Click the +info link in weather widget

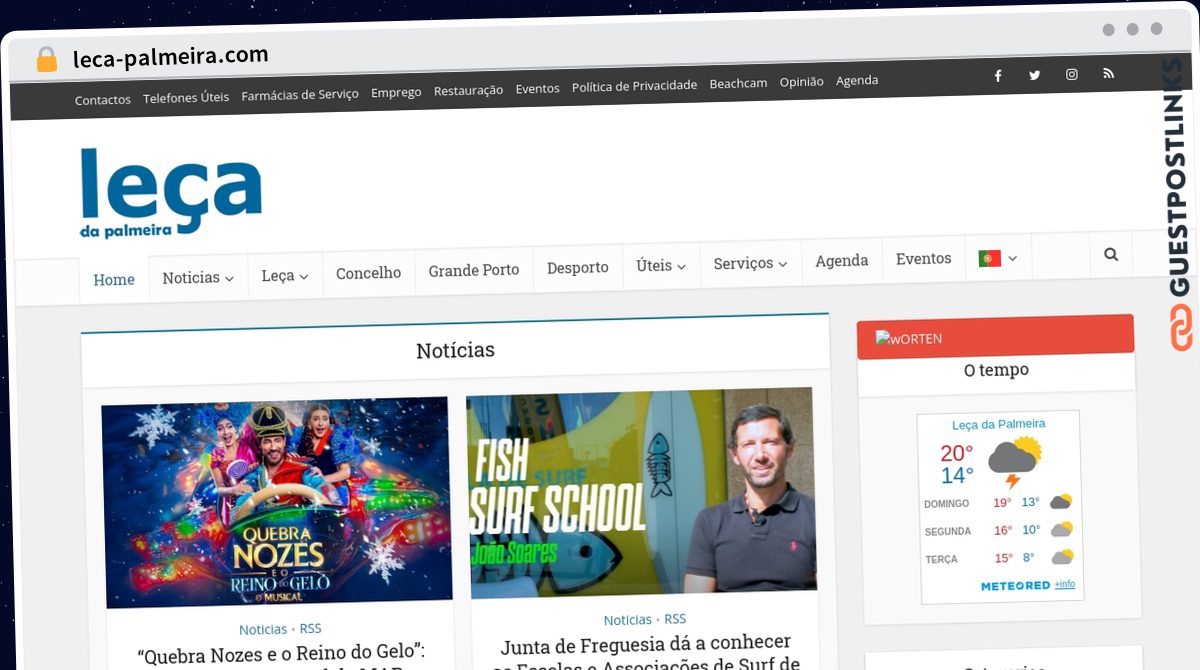[1065, 584]
